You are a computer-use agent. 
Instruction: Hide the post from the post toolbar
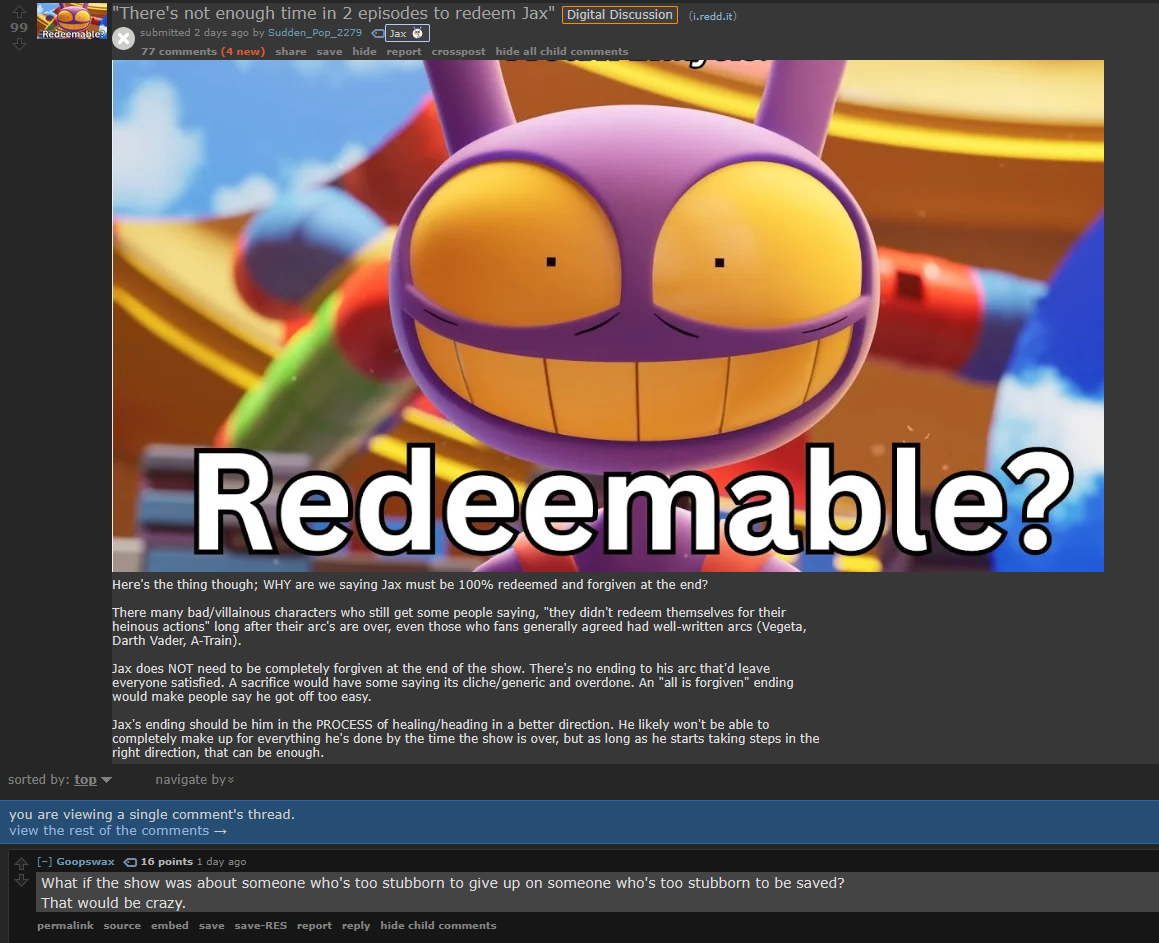[x=364, y=52]
